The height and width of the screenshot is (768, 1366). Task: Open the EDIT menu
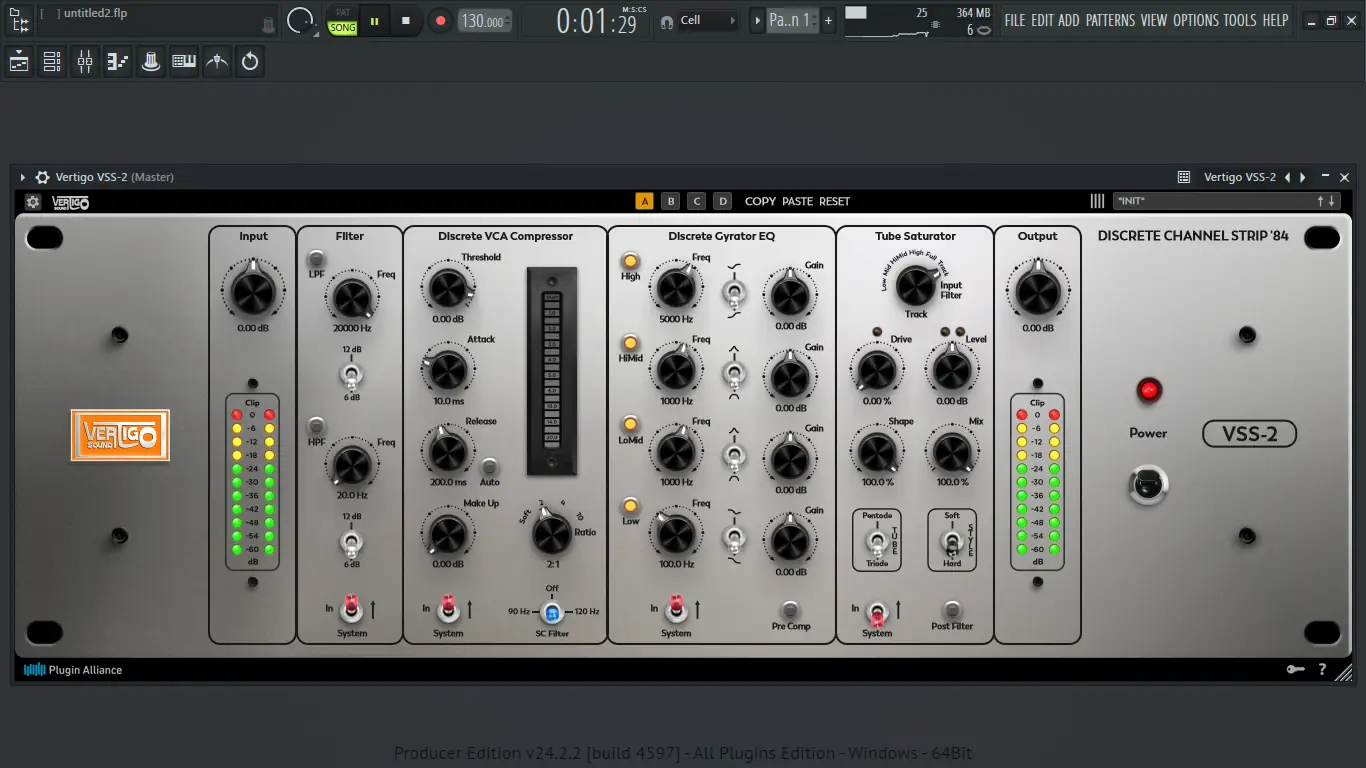pyautogui.click(x=1042, y=20)
